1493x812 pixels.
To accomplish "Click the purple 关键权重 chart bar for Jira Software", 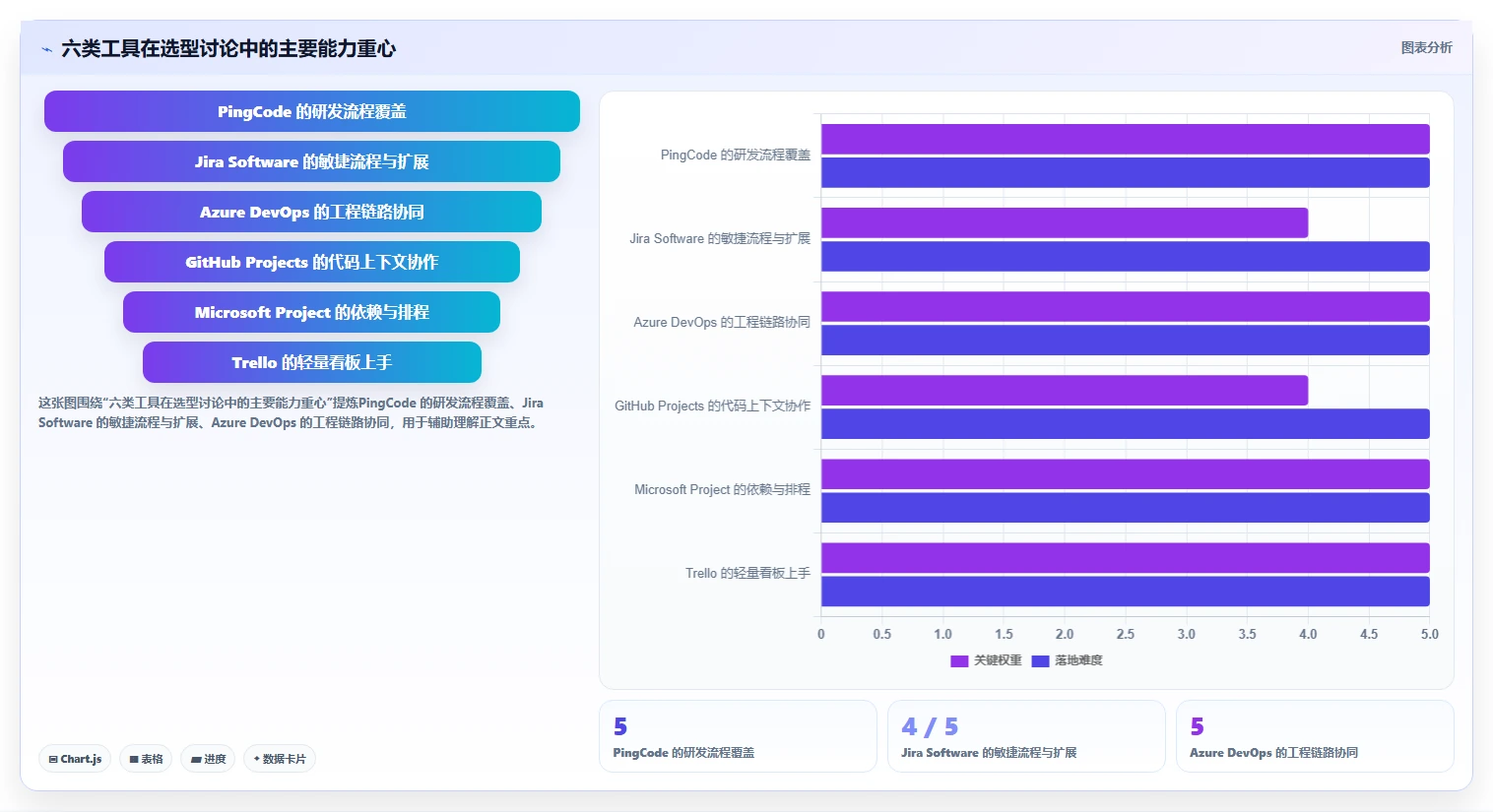I will click(1065, 222).
